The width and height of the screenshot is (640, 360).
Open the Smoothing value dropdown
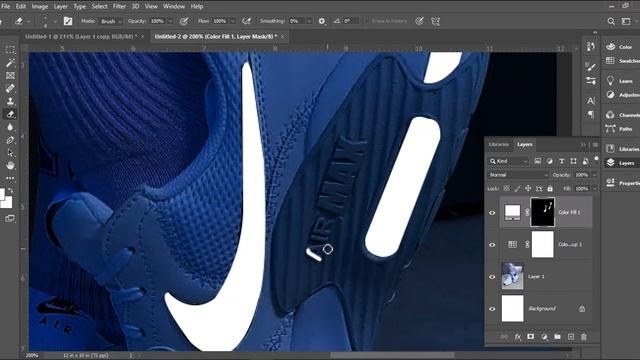pos(309,21)
